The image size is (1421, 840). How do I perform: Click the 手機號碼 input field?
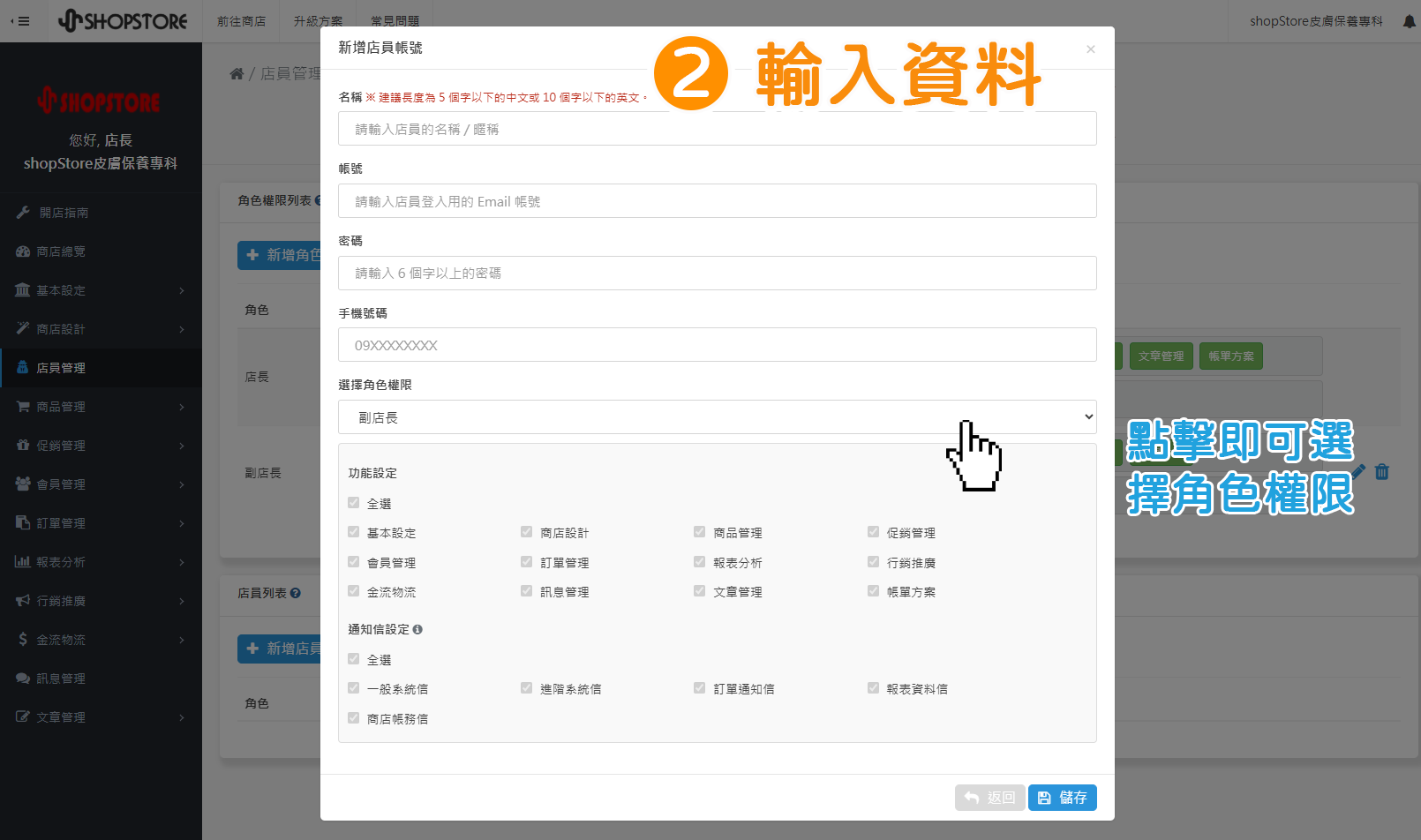point(718,345)
